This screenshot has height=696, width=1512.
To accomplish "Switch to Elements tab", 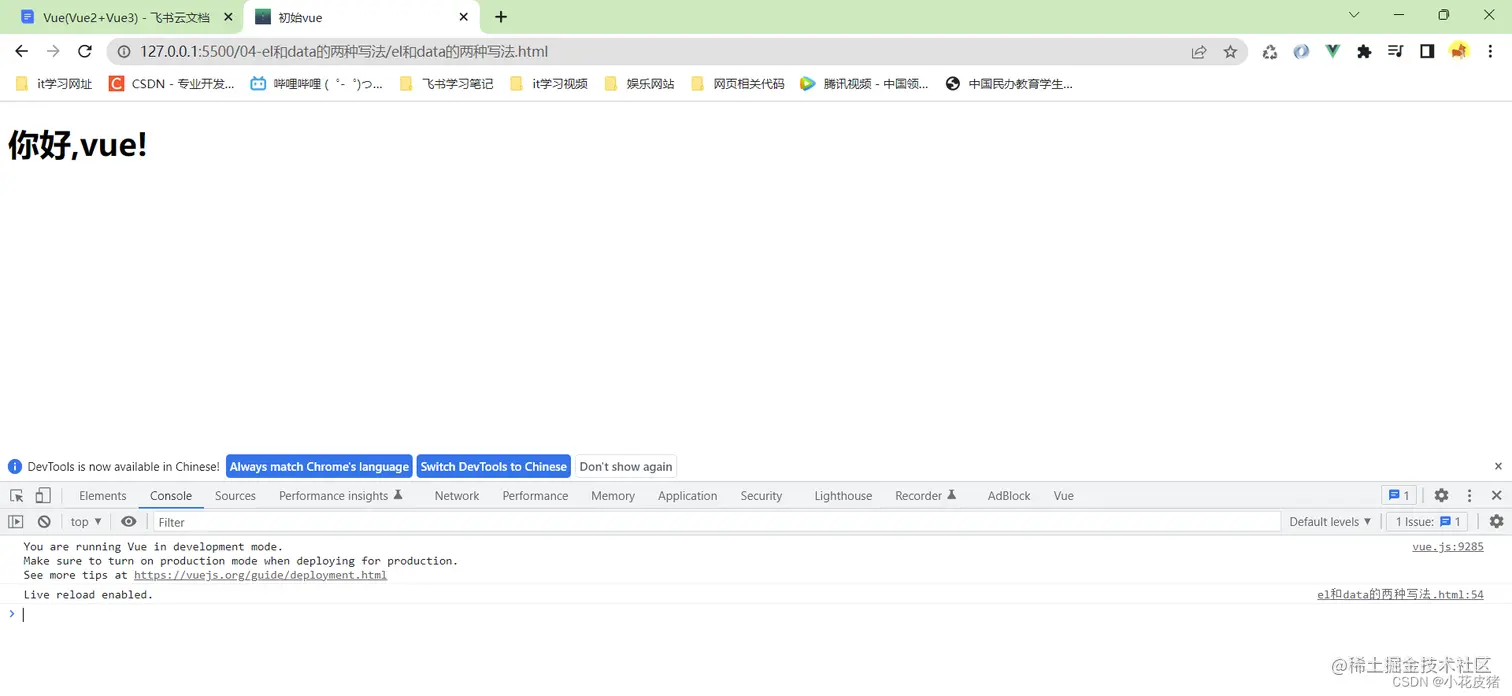I will coord(103,496).
